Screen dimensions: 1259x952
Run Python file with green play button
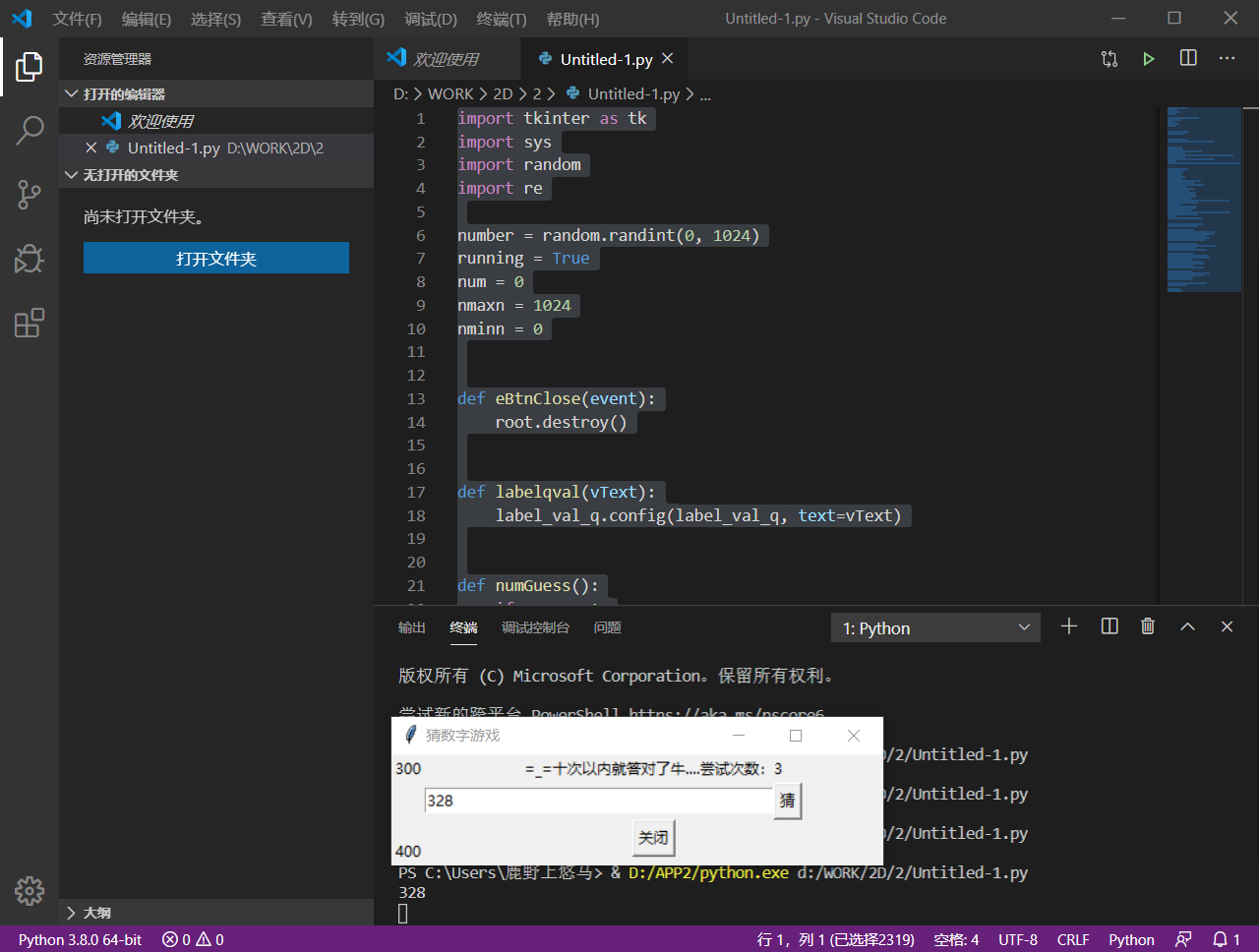click(1148, 59)
